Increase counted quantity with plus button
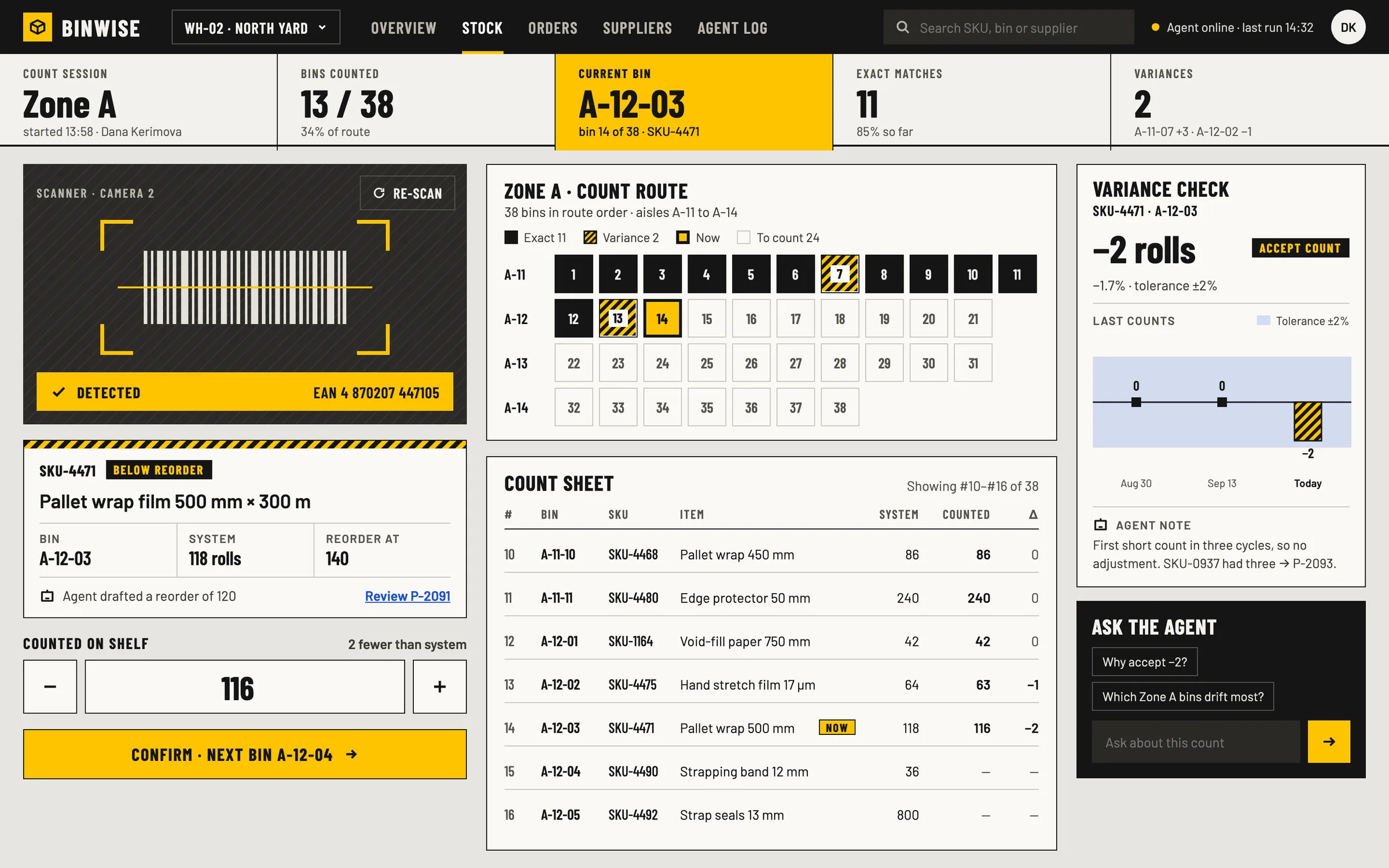 click(439, 686)
